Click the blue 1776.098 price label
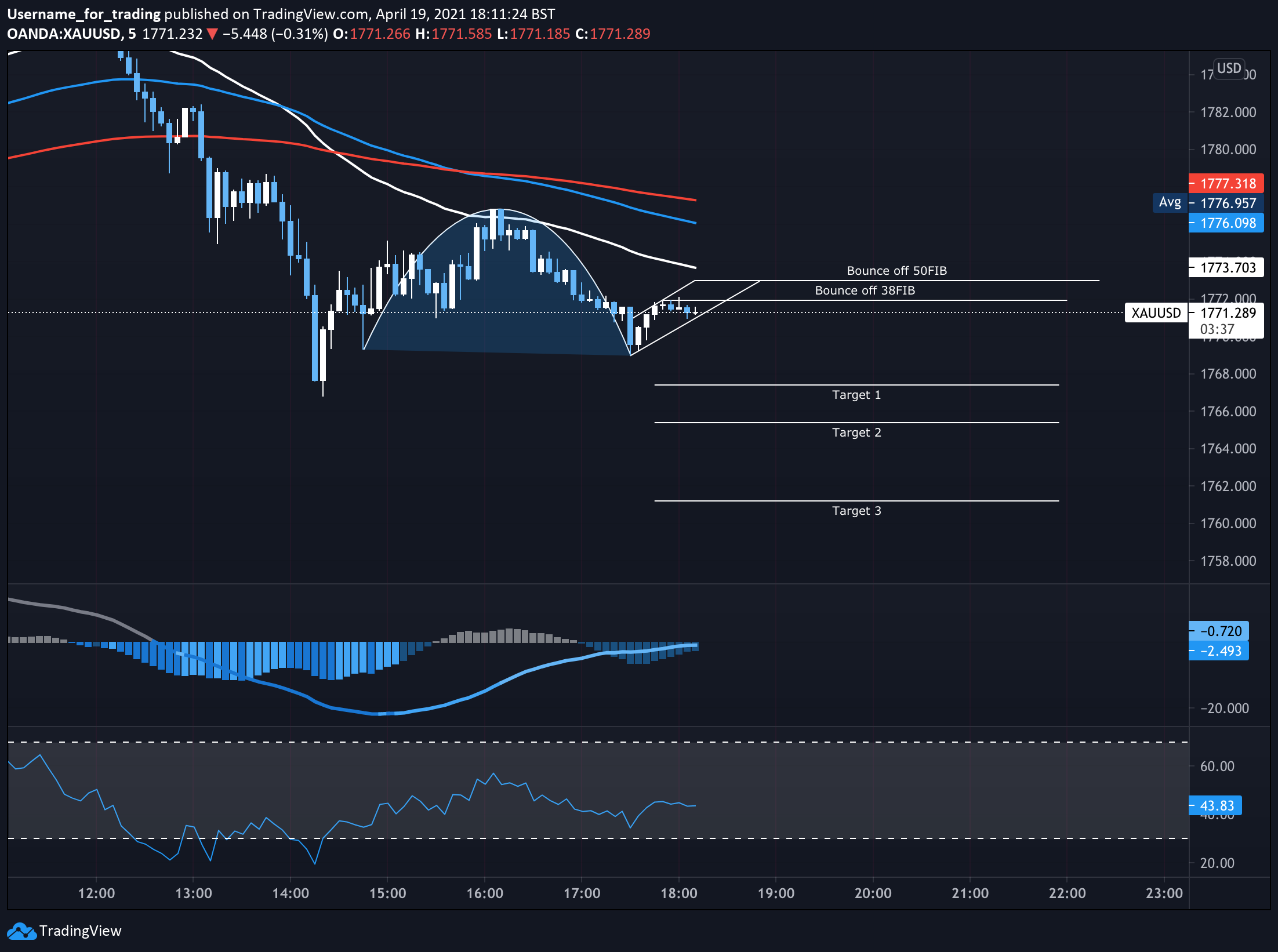This screenshot has width=1278, height=952. click(x=1226, y=223)
